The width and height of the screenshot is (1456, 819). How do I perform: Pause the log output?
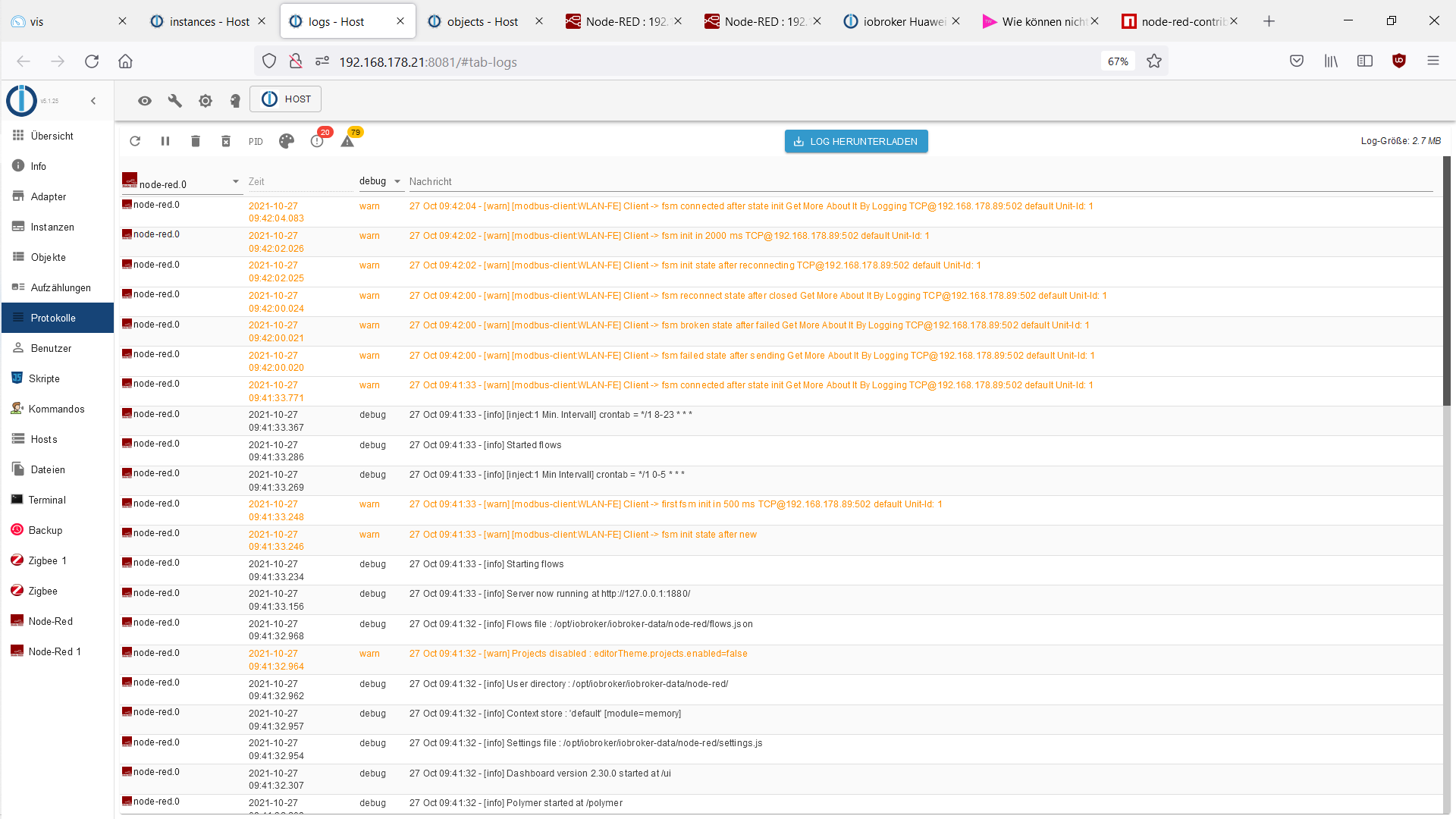(x=165, y=141)
